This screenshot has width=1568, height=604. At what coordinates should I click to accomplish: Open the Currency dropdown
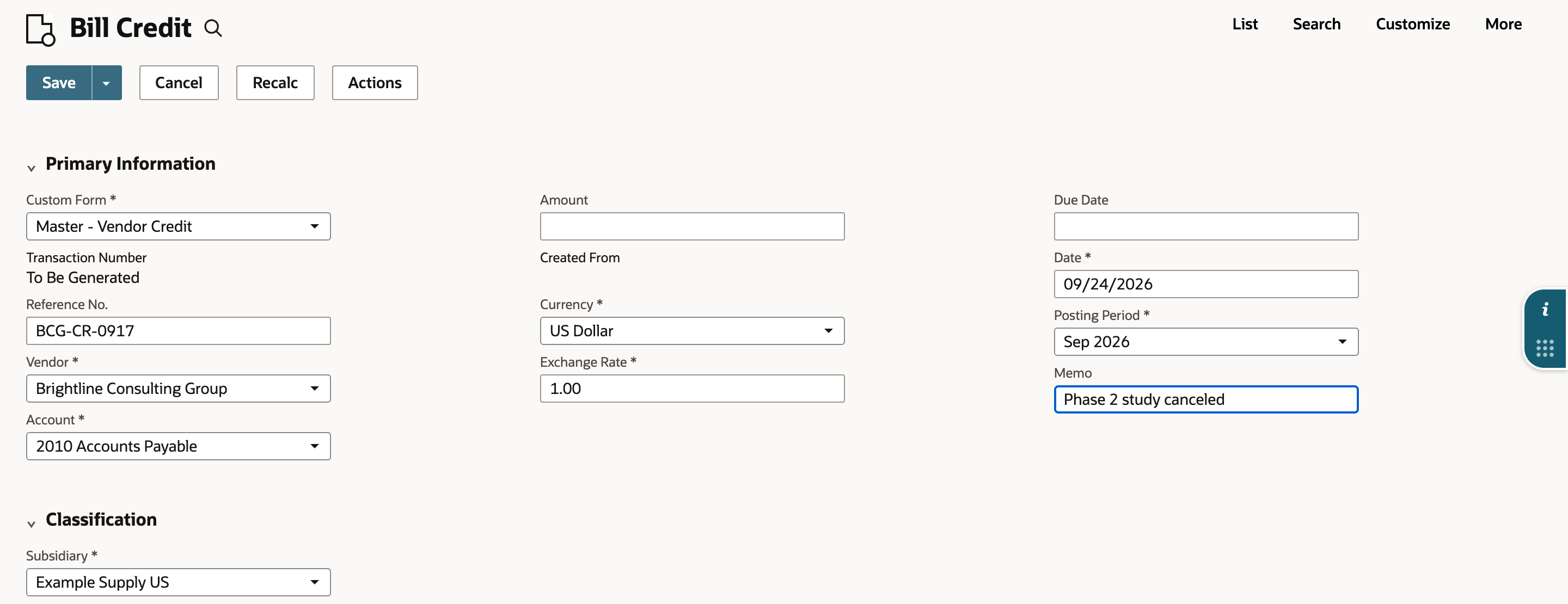(x=692, y=331)
